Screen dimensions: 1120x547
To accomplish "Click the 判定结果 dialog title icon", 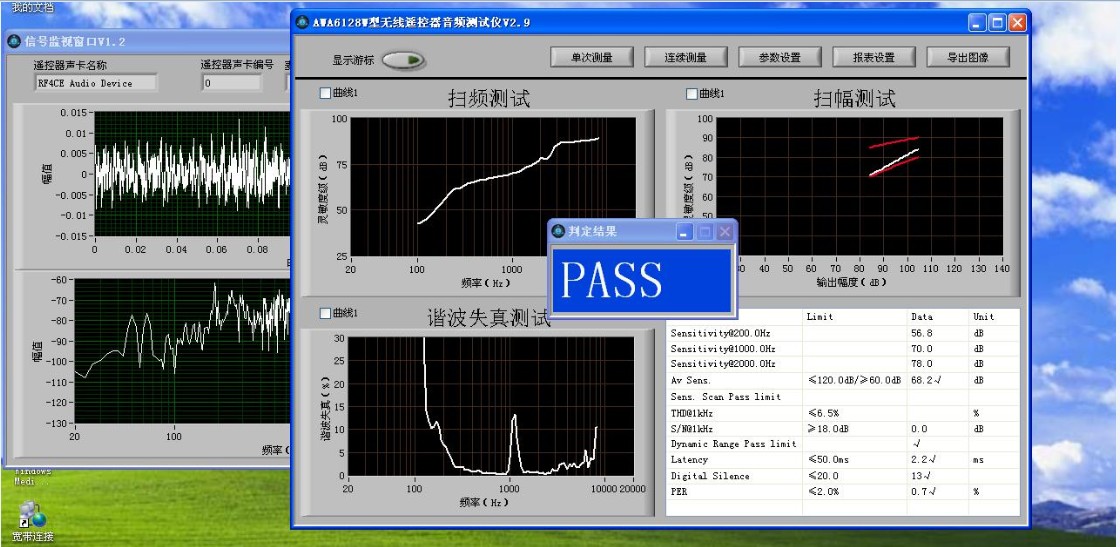I will 558,231.
